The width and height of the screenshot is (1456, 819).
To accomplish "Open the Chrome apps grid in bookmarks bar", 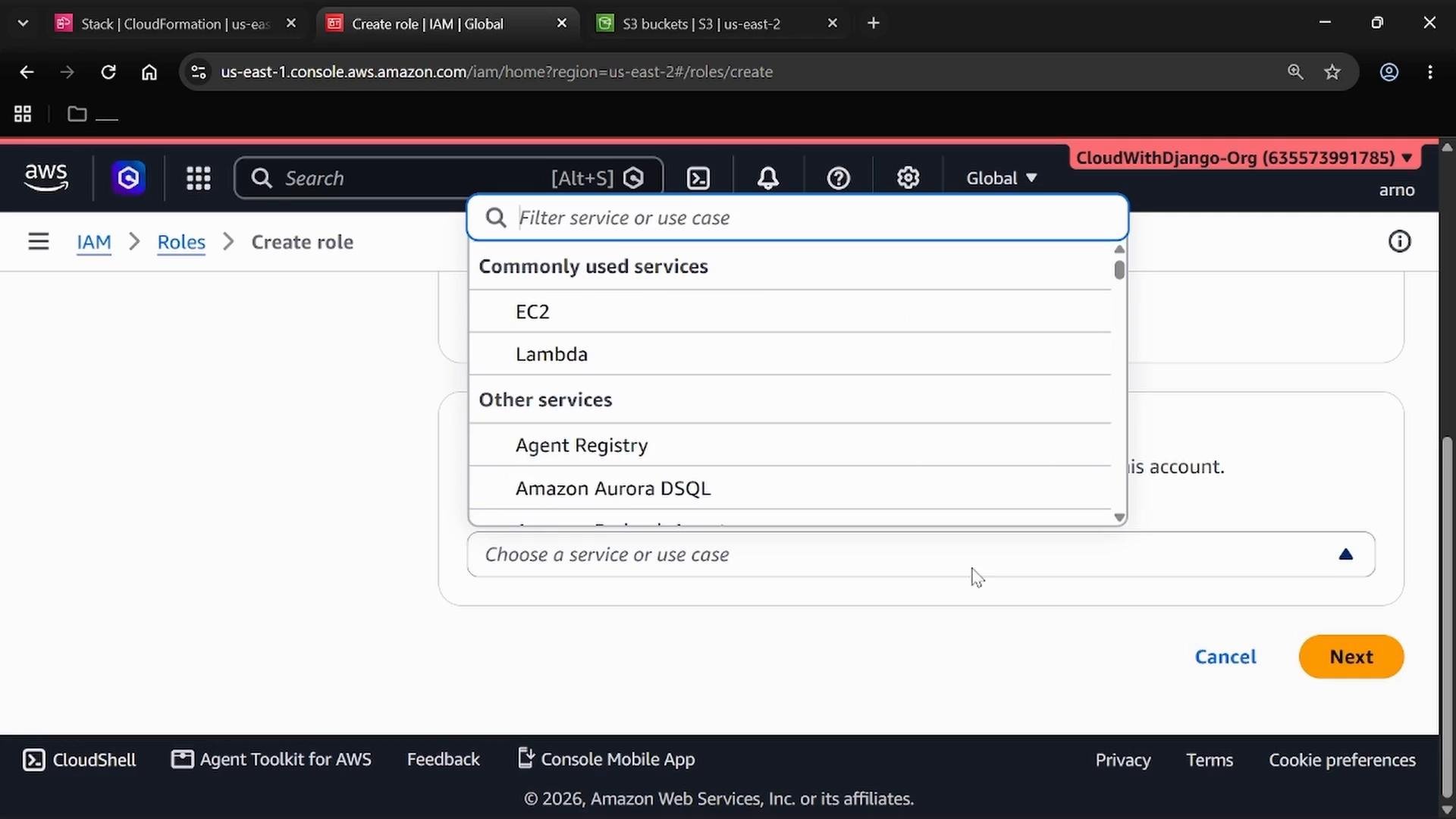I will (23, 114).
